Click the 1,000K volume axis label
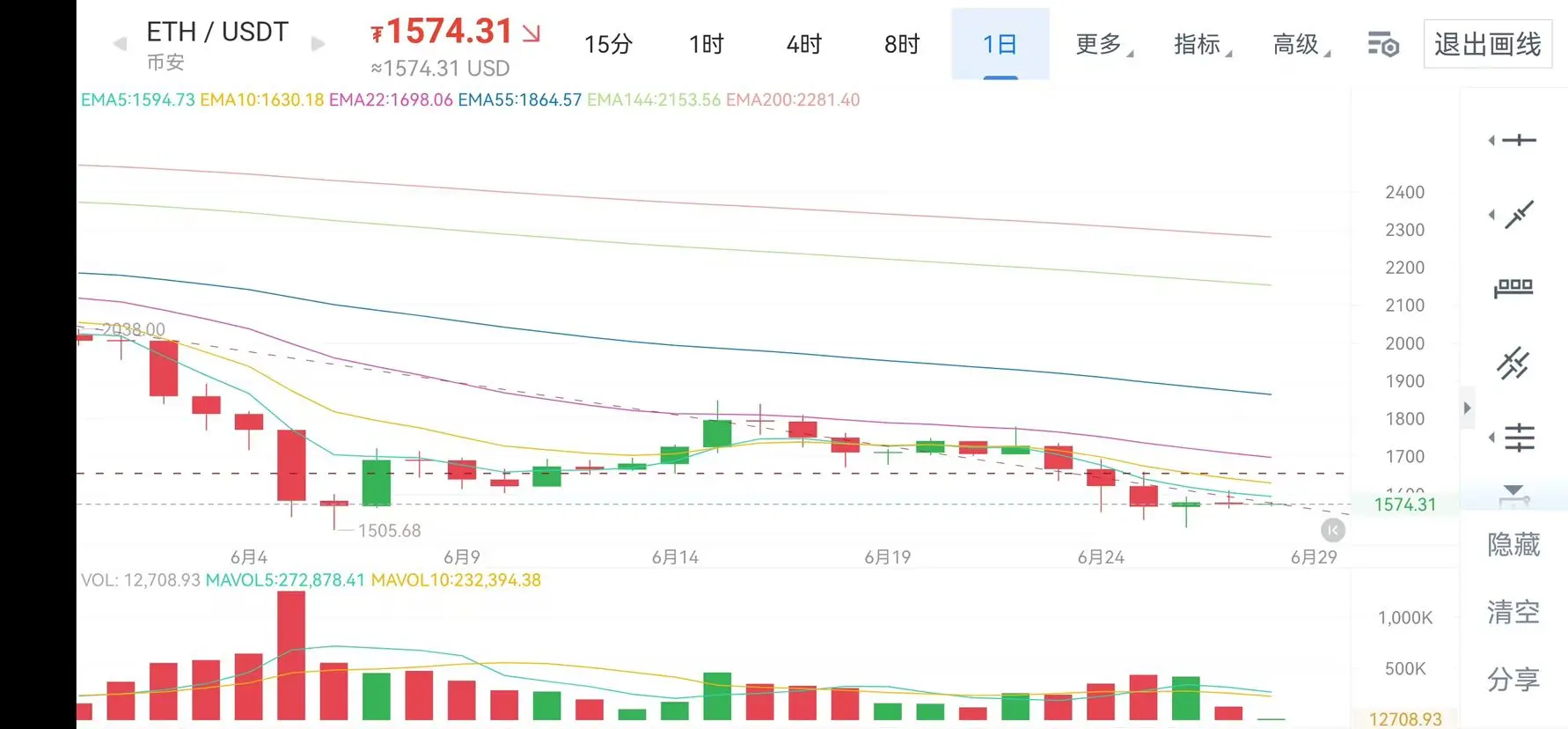This screenshot has width=1568, height=729. (x=1405, y=618)
